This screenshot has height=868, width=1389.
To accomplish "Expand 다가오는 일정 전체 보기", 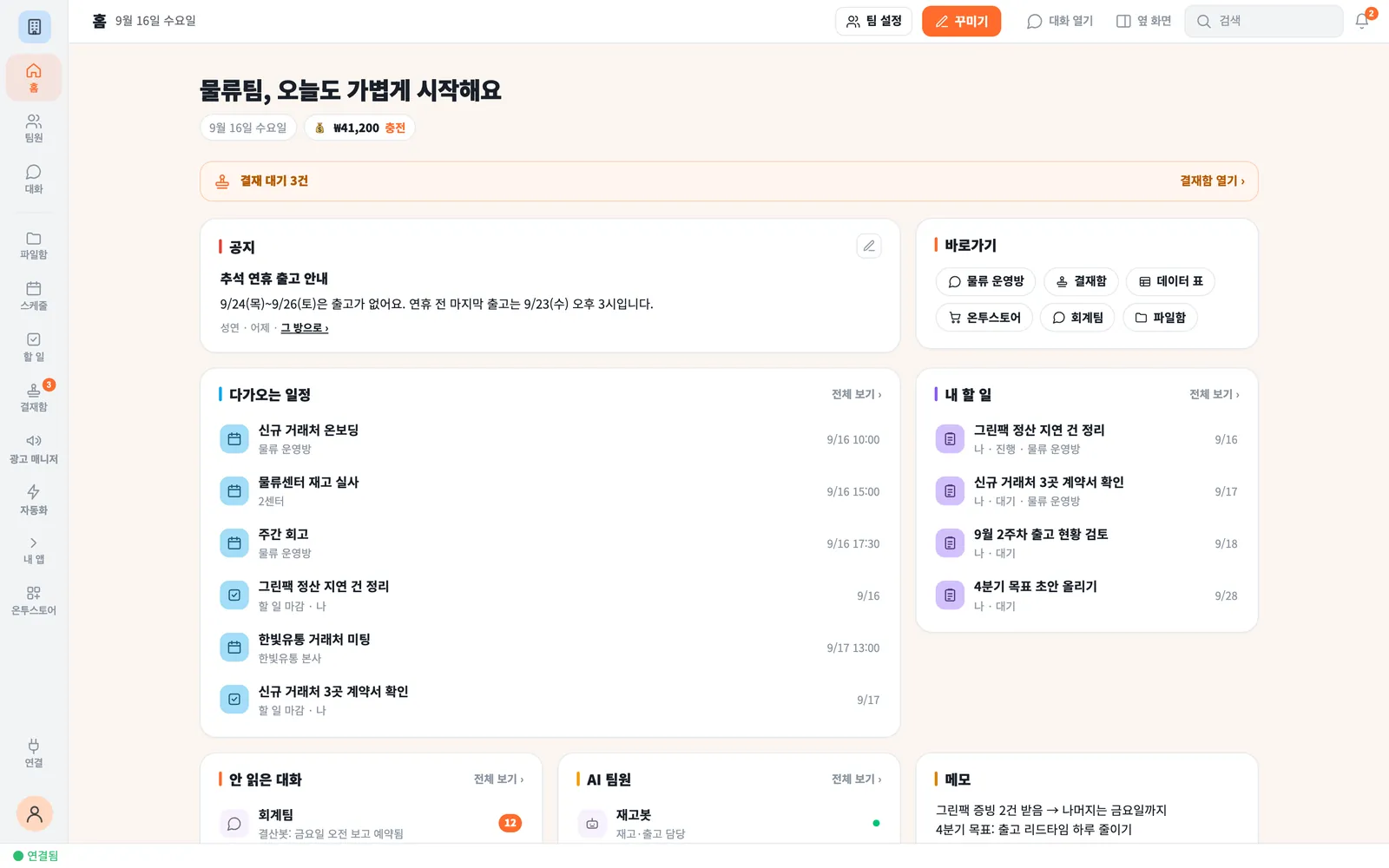I will point(856,394).
